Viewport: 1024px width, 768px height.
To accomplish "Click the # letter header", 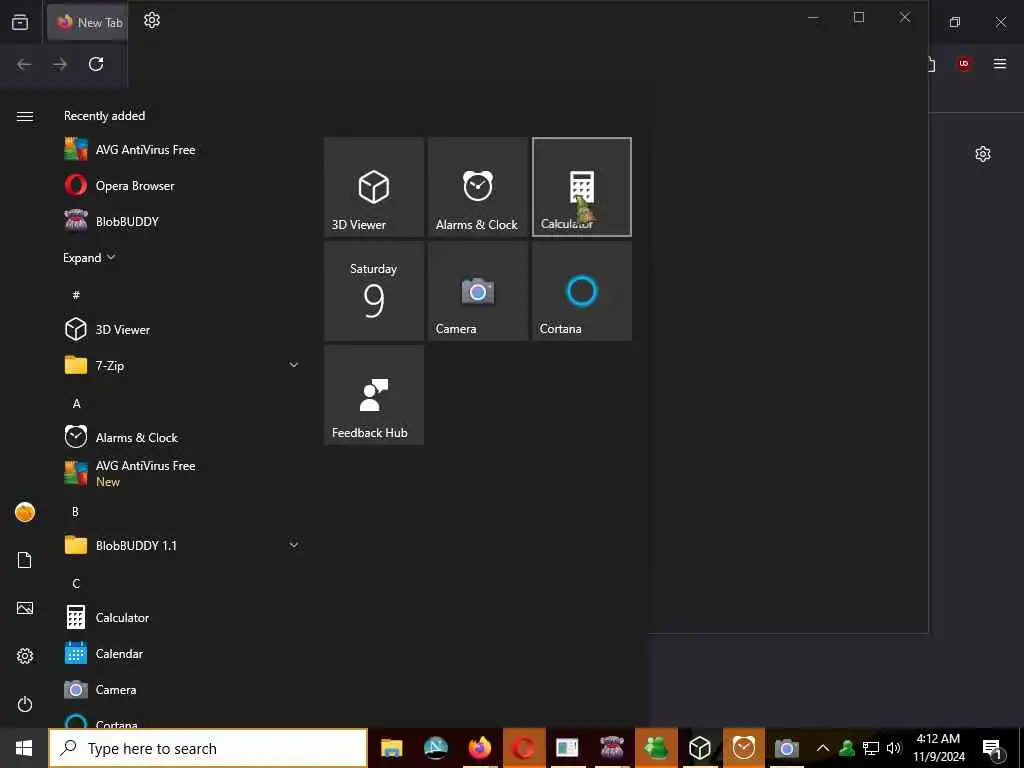I will (76, 295).
